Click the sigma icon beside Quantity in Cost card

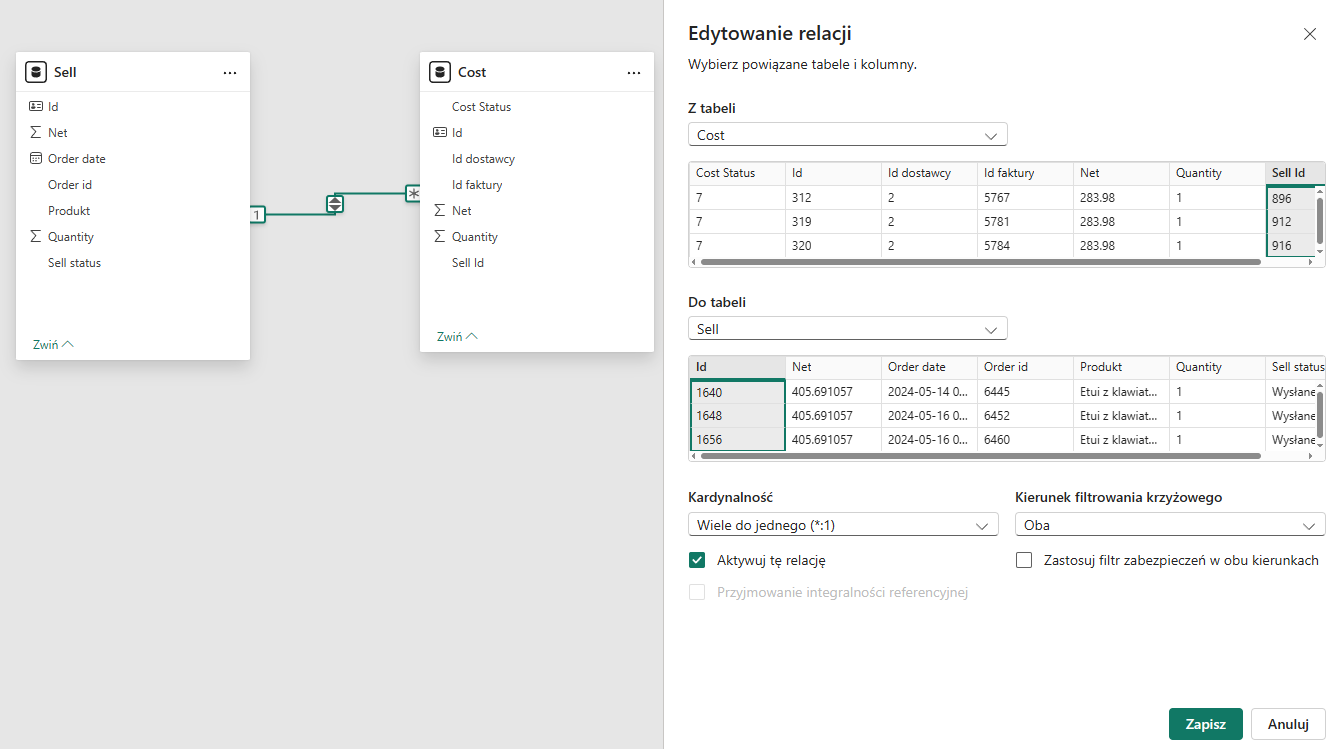click(440, 236)
